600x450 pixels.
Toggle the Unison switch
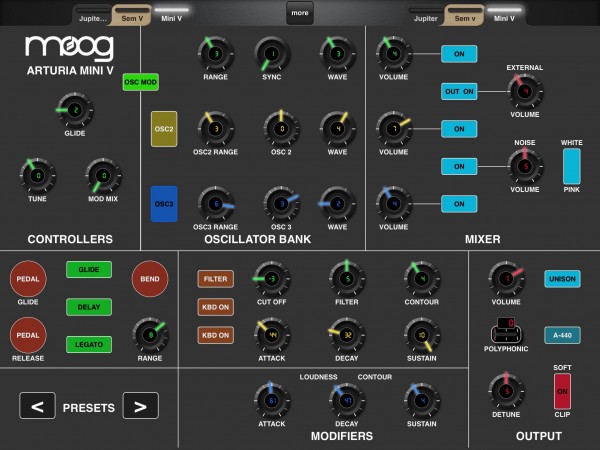click(x=562, y=279)
